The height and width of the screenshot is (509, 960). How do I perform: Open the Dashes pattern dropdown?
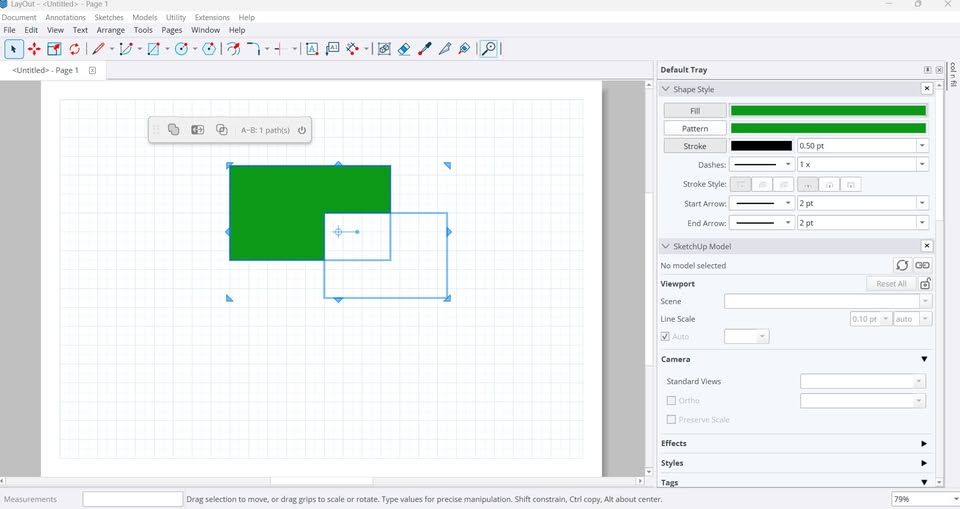788,165
